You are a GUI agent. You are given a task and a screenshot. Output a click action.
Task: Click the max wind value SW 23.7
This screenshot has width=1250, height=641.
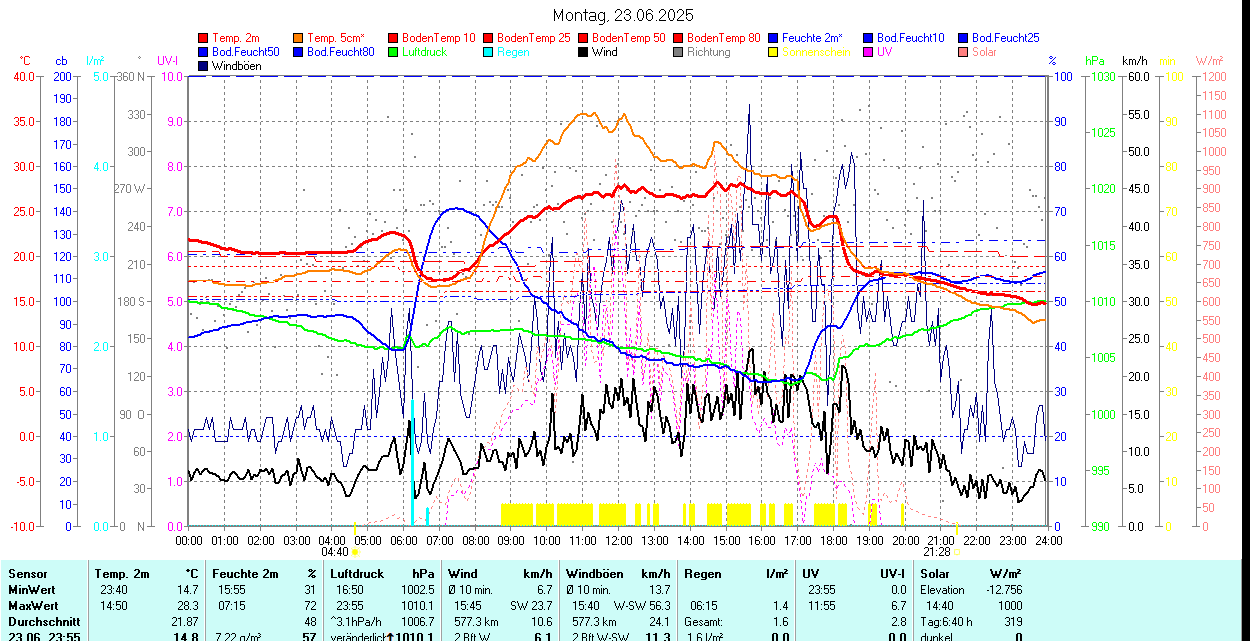tap(532, 606)
